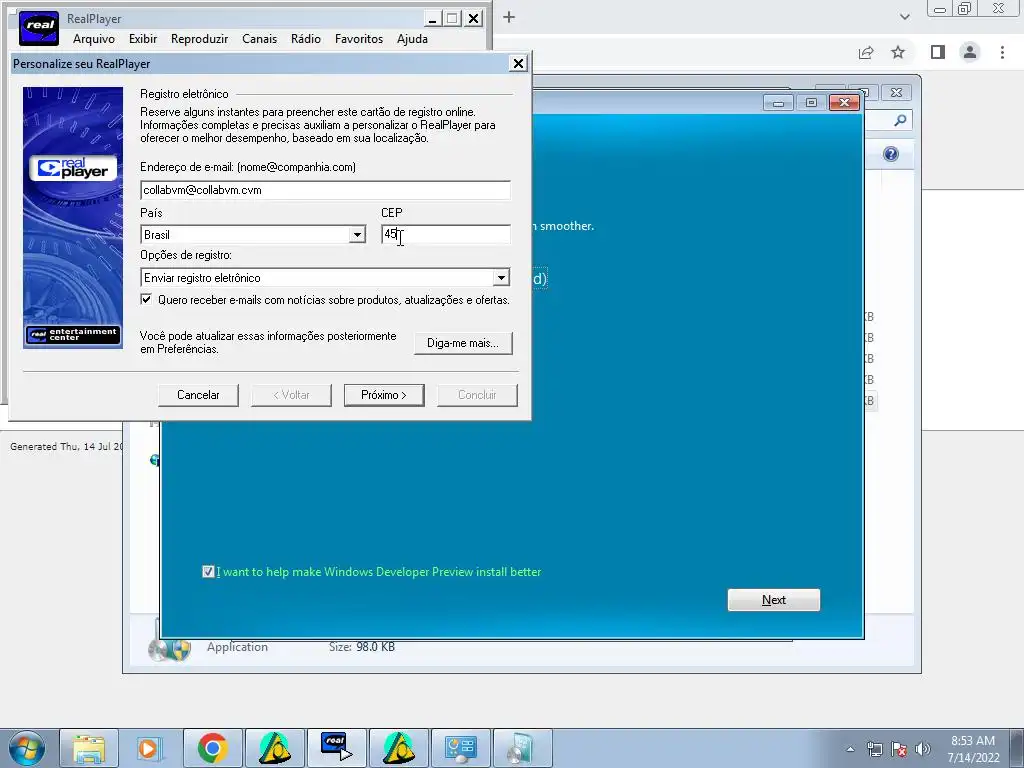Open the Favoritos menu
1024x768 pixels.
pyautogui.click(x=359, y=39)
